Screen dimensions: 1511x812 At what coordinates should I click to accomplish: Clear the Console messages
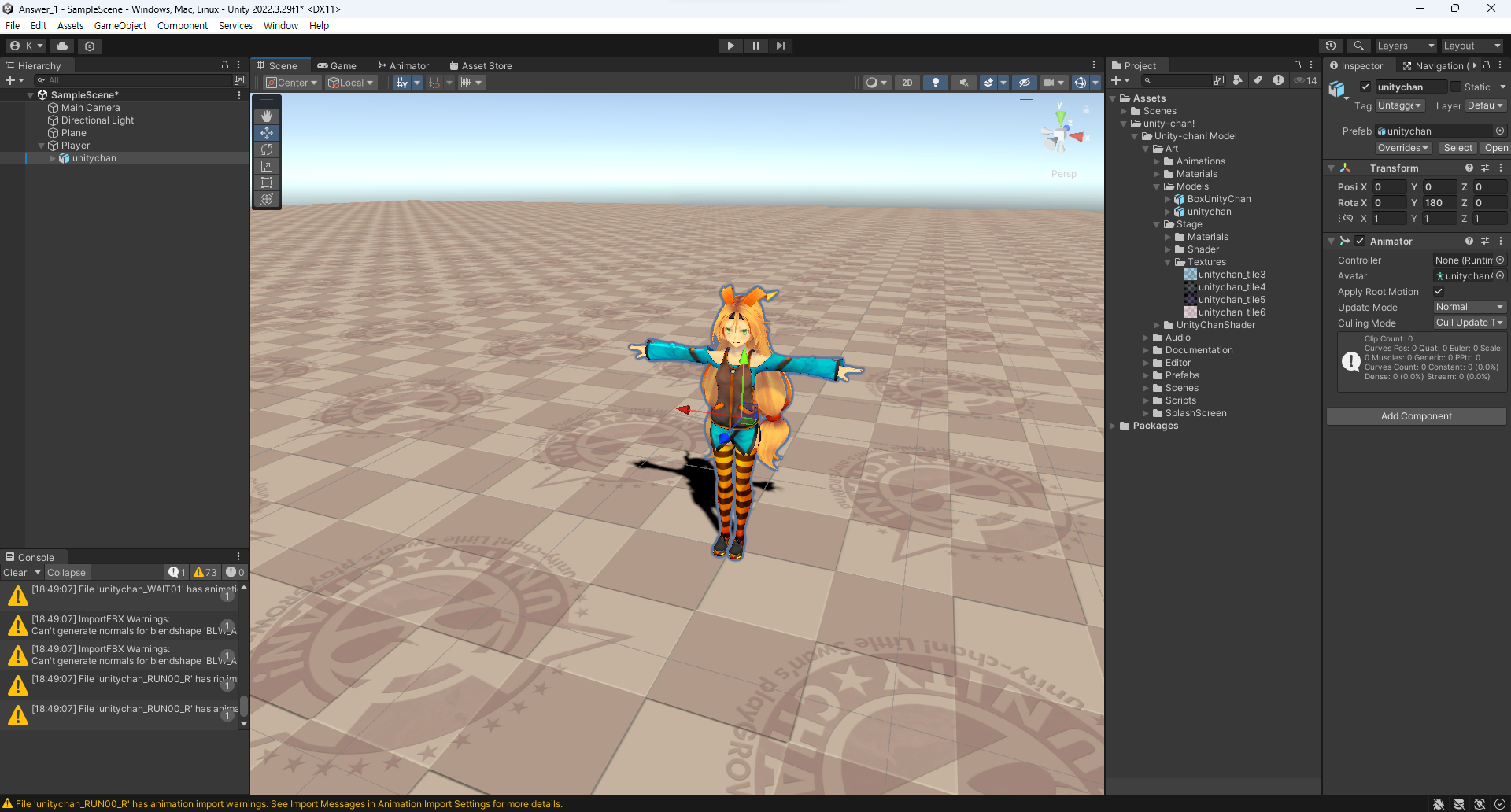[x=15, y=572]
